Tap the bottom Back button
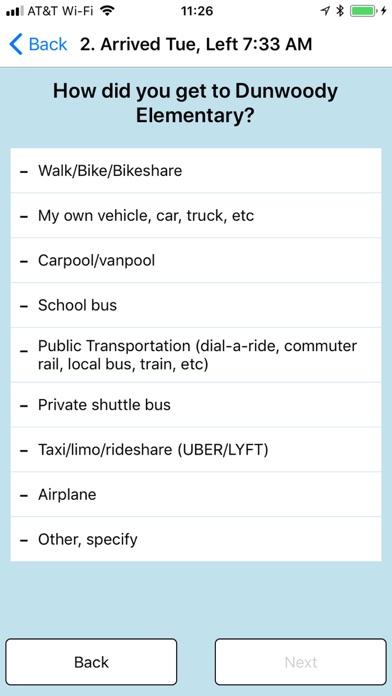The height and width of the screenshot is (696, 392). [x=91, y=662]
